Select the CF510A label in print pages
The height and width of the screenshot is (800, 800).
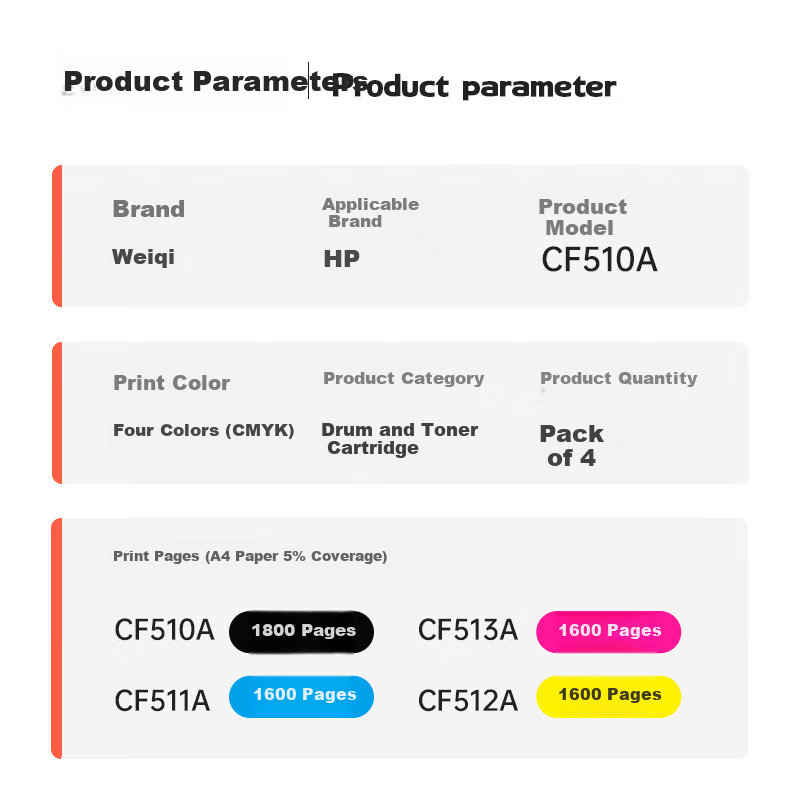[164, 630]
